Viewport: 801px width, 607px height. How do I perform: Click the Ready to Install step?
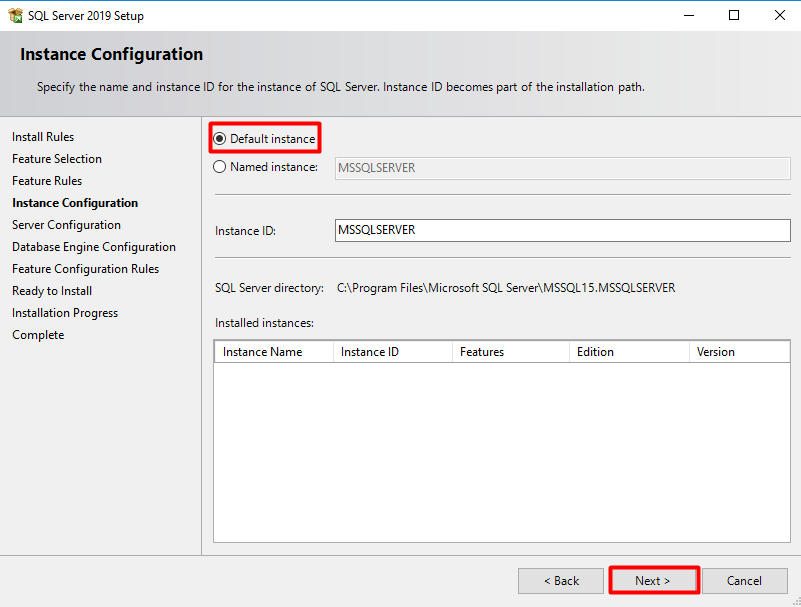click(x=52, y=291)
